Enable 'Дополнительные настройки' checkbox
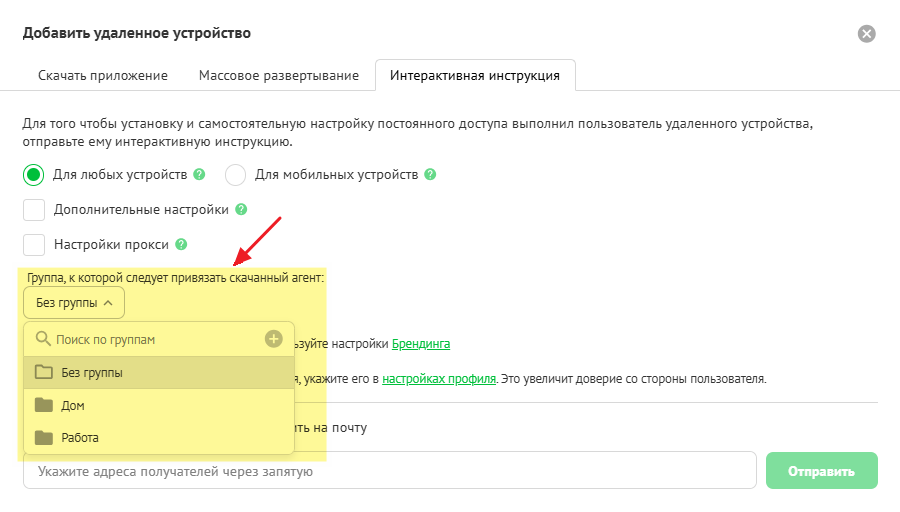 (x=34, y=210)
